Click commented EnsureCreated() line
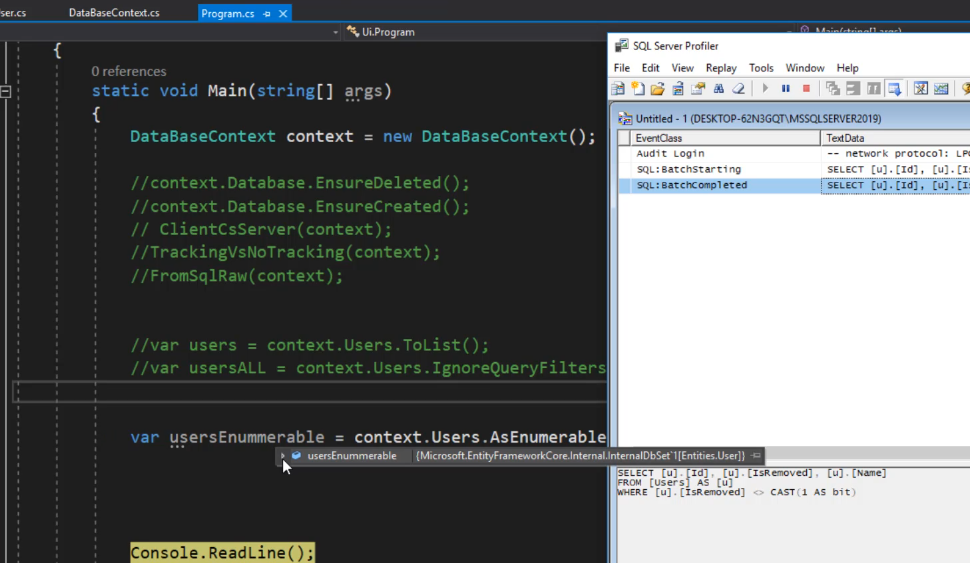The height and width of the screenshot is (563, 970). pos(299,206)
